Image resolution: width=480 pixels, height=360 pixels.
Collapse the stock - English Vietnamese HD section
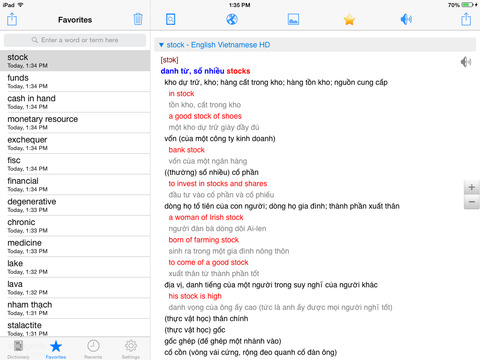161,45
